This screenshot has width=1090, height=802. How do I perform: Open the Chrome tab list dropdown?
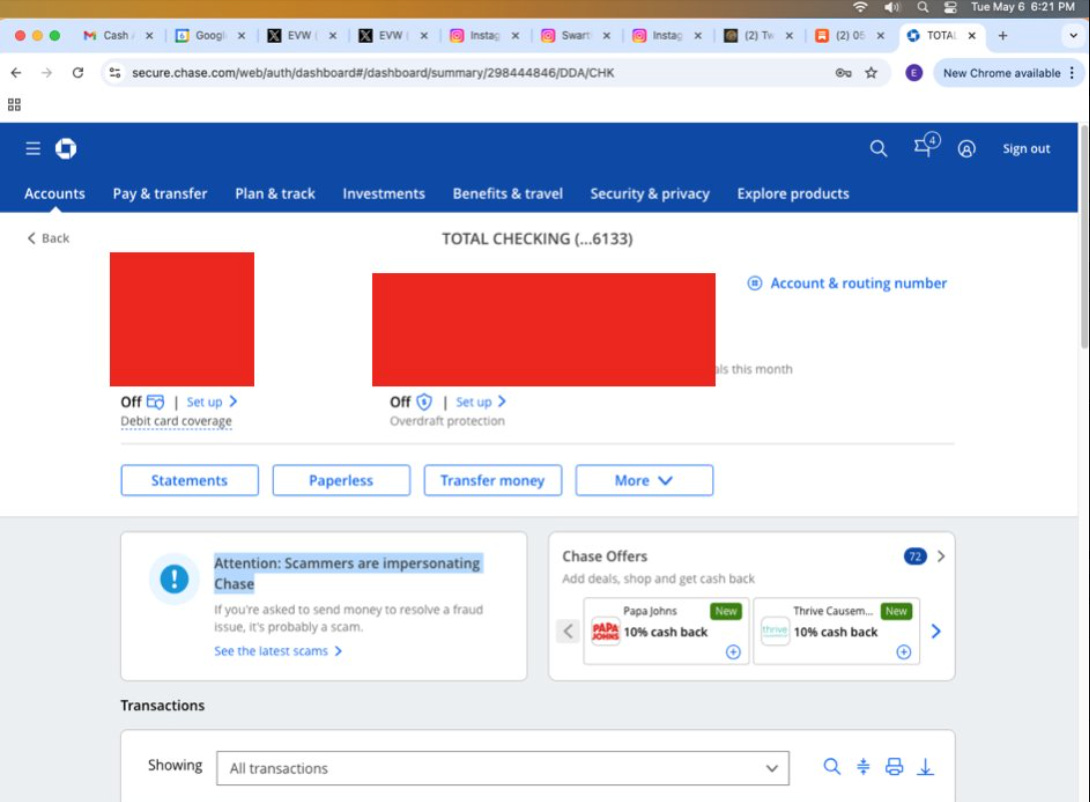click(1073, 35)
